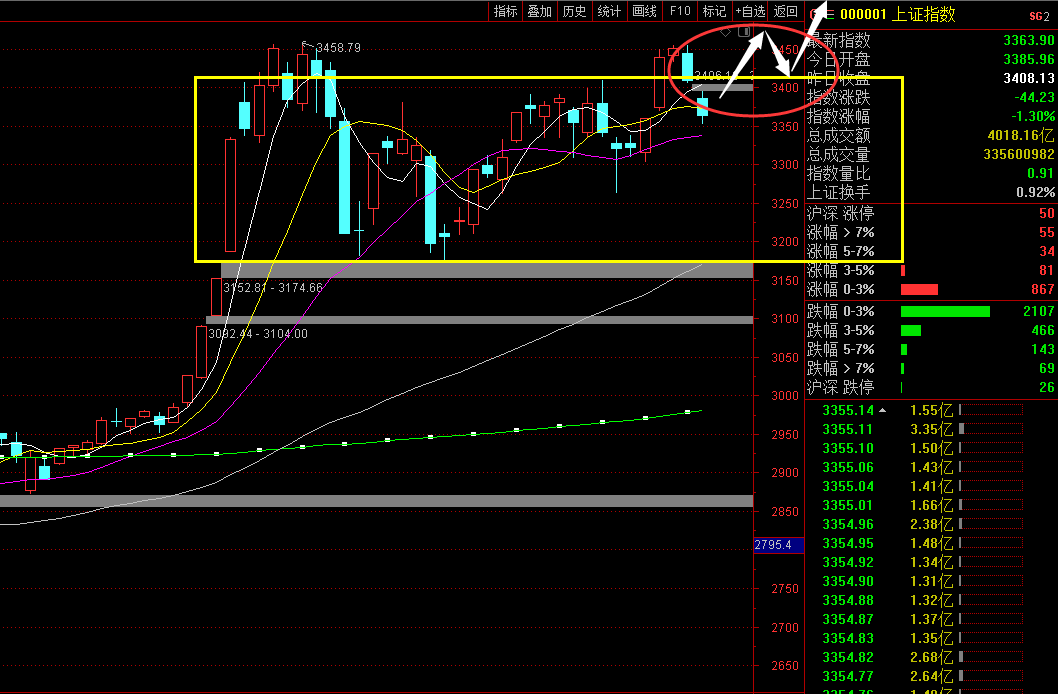
Task: Select the 2650 price axis label
Action: pyautogui.click(x=785, y=666)
